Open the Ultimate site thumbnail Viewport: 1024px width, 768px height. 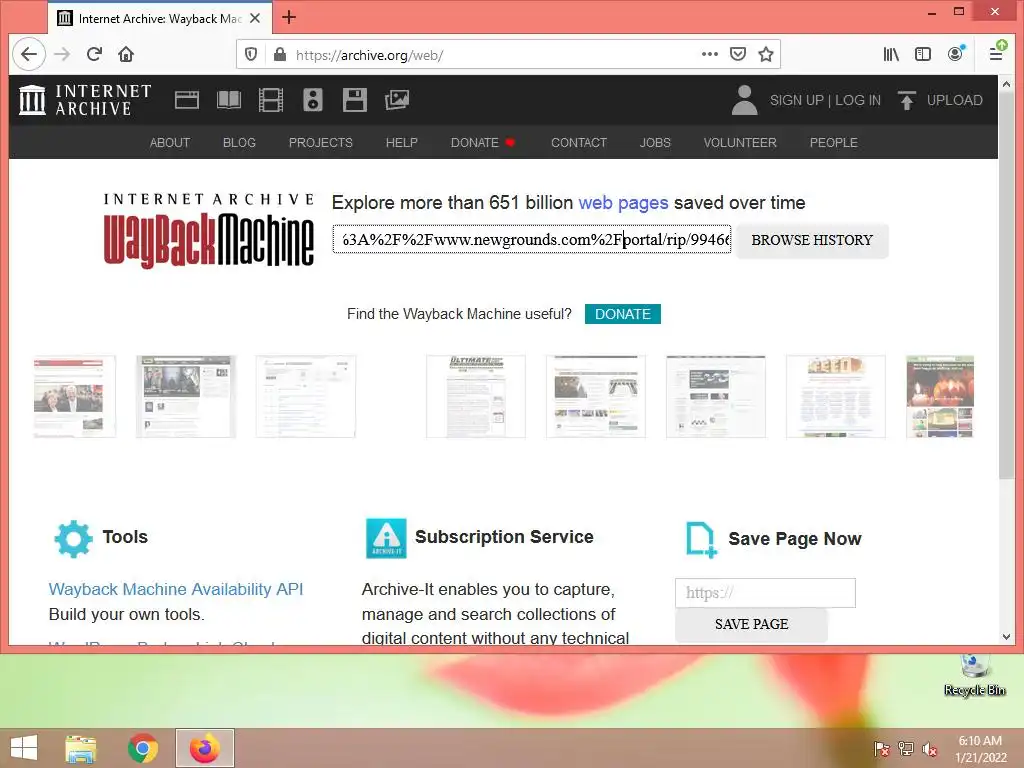(475, 396)
